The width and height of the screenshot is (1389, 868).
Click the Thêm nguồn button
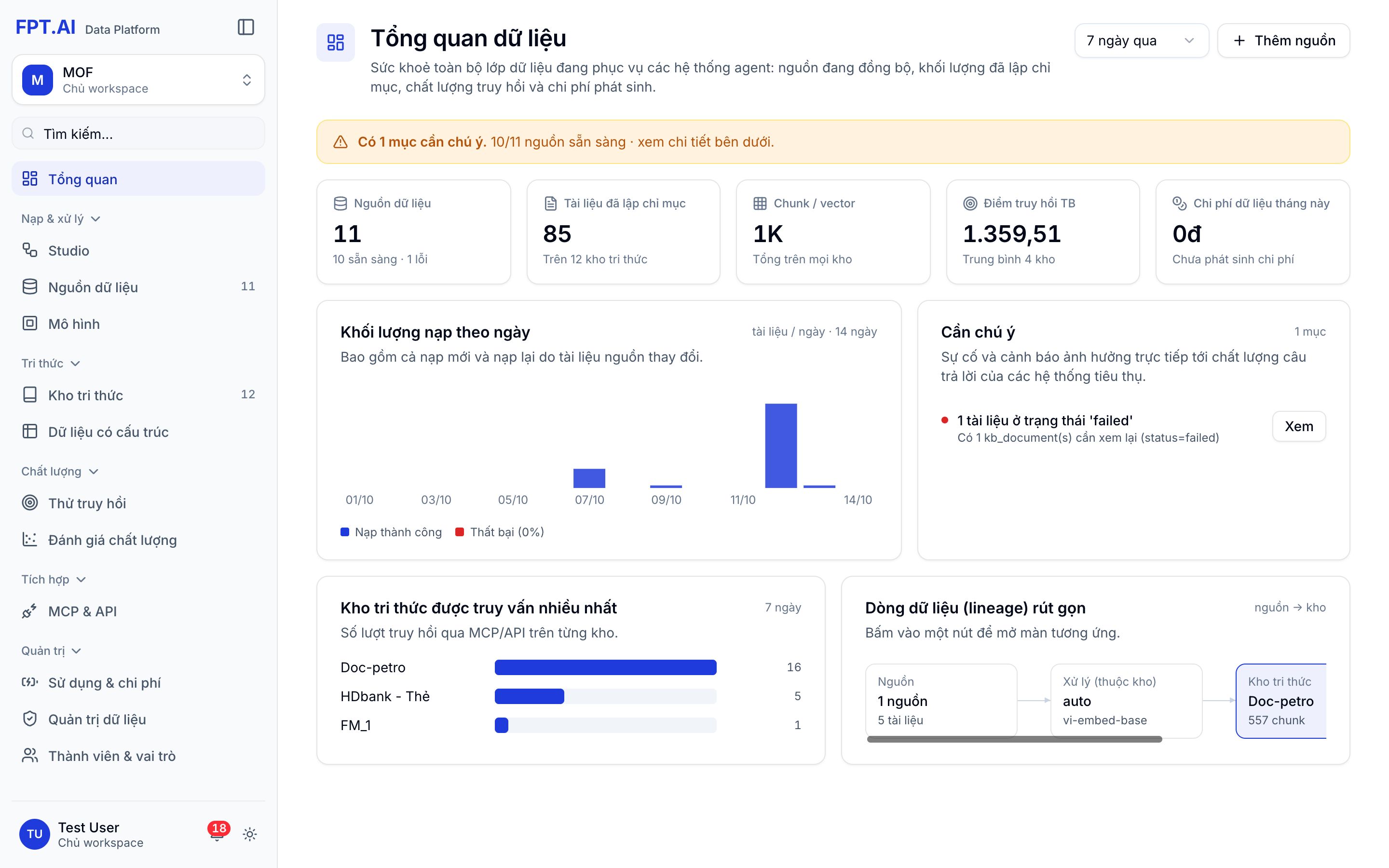1283,41
